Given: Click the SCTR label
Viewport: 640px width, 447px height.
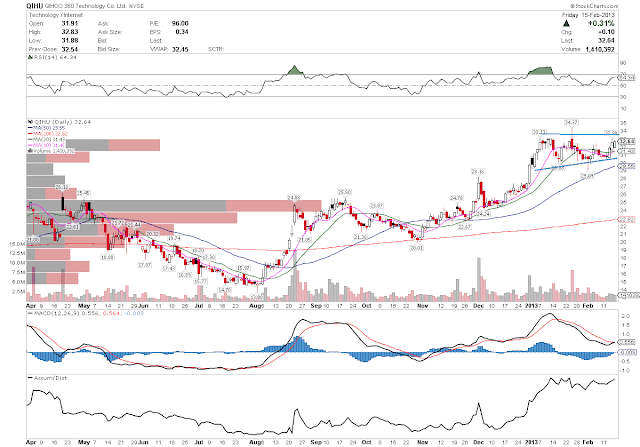Looking at the screenshot, I should [x=216, y=49].
